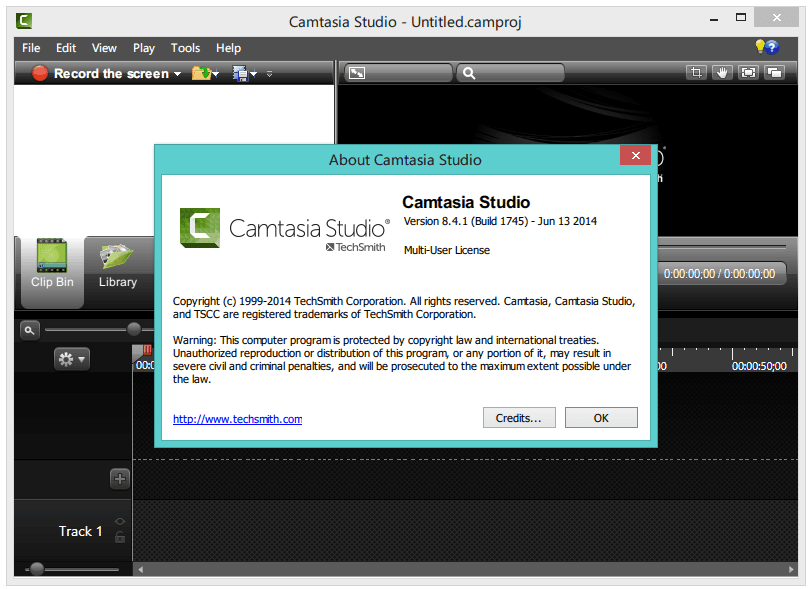Click the Camtasia Studio logo in About dialog
This screenshot has width=811, height=589.
coord(284,229)
